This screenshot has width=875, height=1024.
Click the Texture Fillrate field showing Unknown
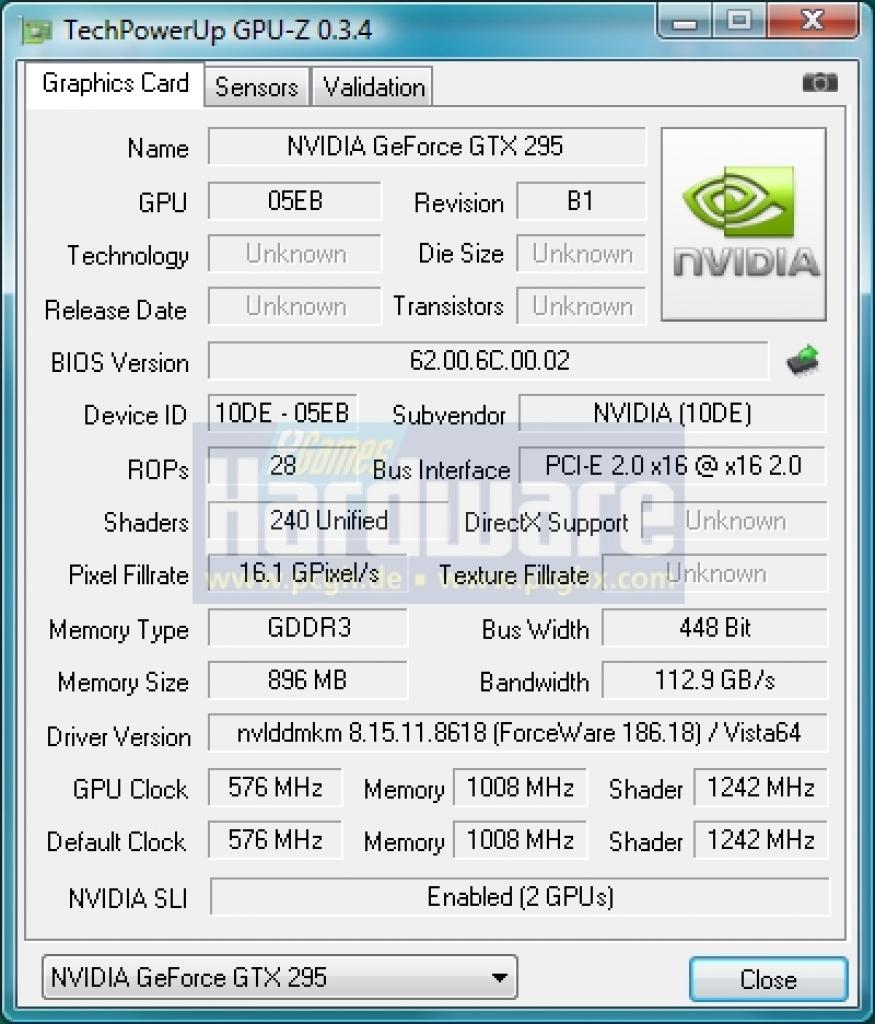click(x=714, y=573)
